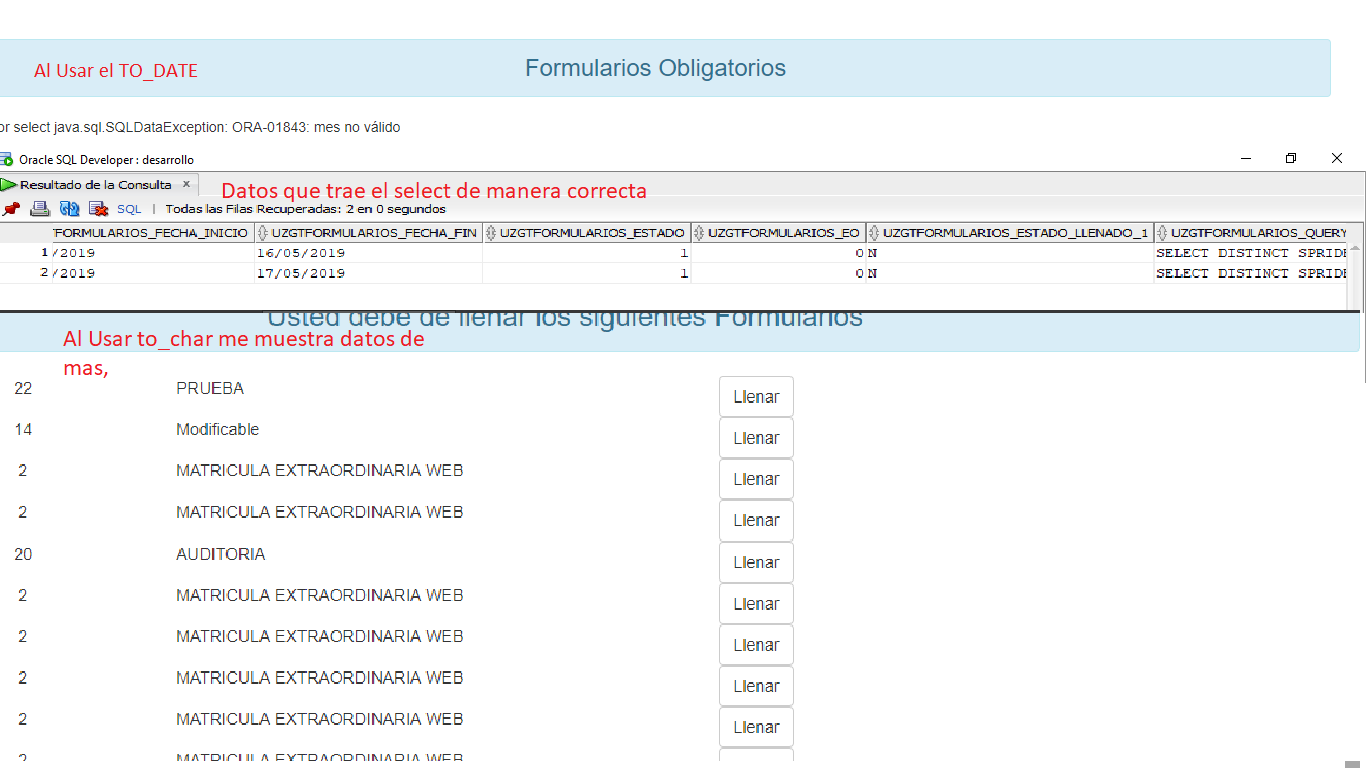Click the UZGTFORMULARIOS_ESTADO column header
1366x768 pixels.
[587, 233]
